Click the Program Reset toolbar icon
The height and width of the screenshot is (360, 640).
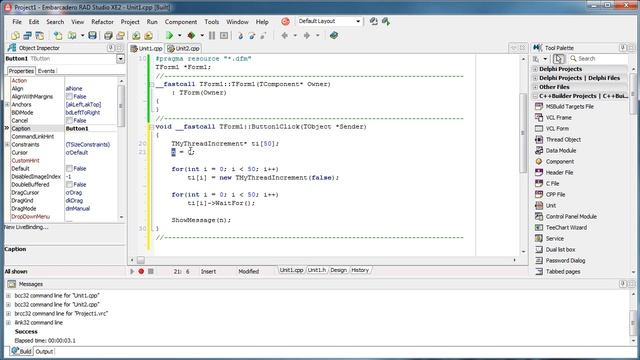[x=224, y=36]
